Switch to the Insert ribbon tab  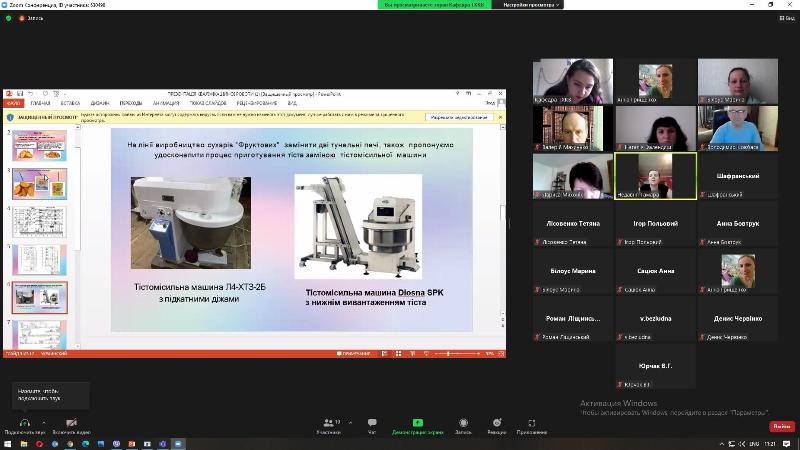click(x=70, y=103)
